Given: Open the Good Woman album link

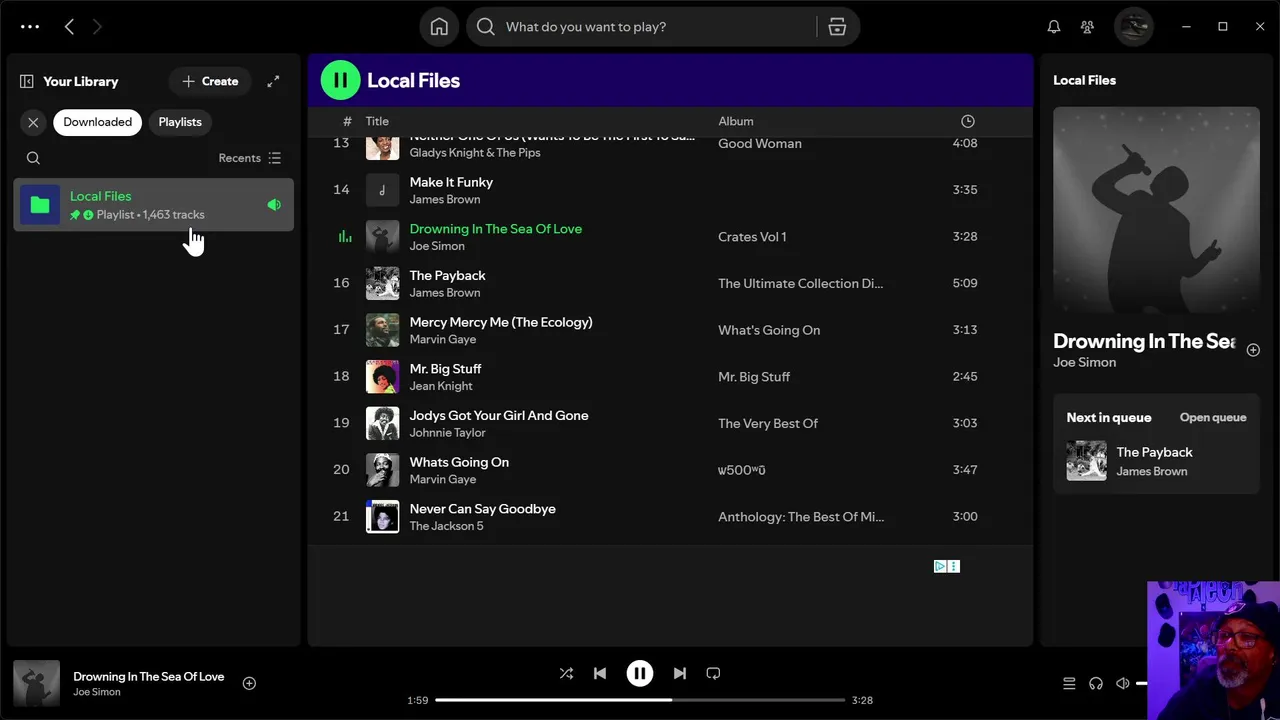Looking at the screenshot, I should point(760,143).
